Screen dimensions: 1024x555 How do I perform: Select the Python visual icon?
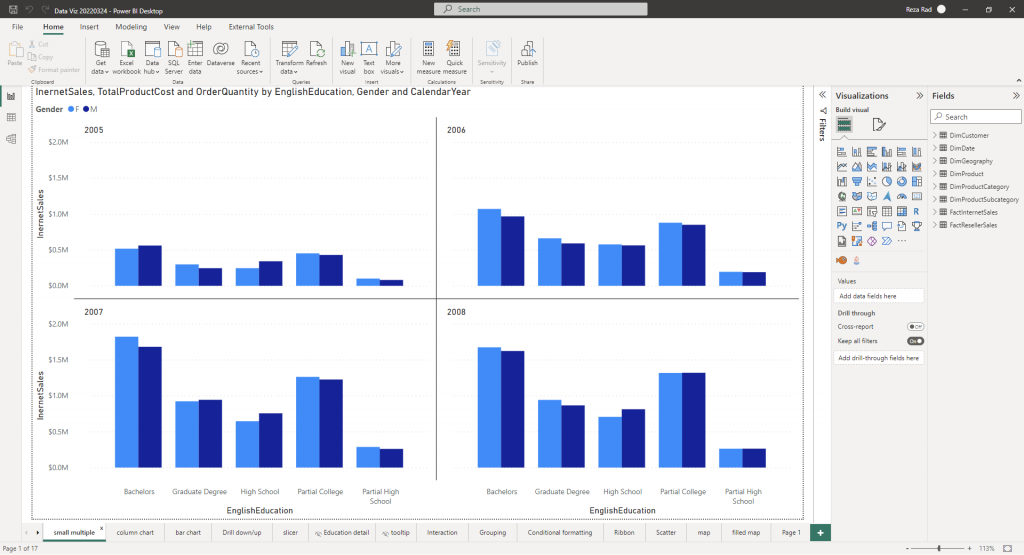(842, 226)
